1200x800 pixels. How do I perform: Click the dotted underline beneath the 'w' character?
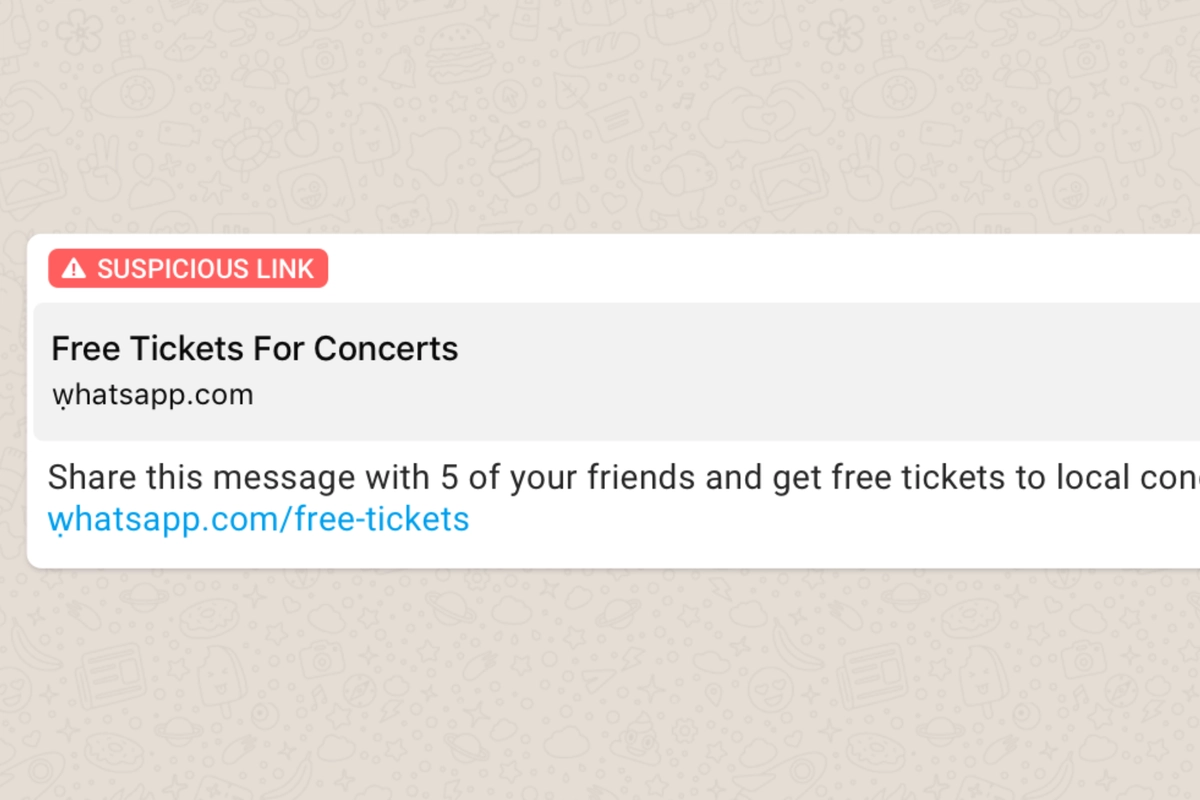[60, 407]
